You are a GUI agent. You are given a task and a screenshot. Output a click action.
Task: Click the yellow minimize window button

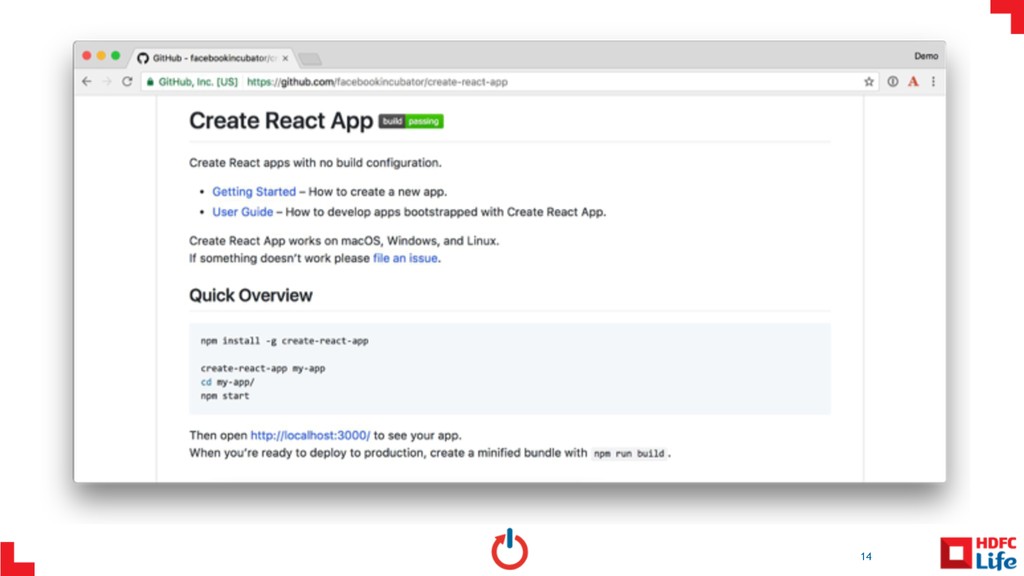101,56
